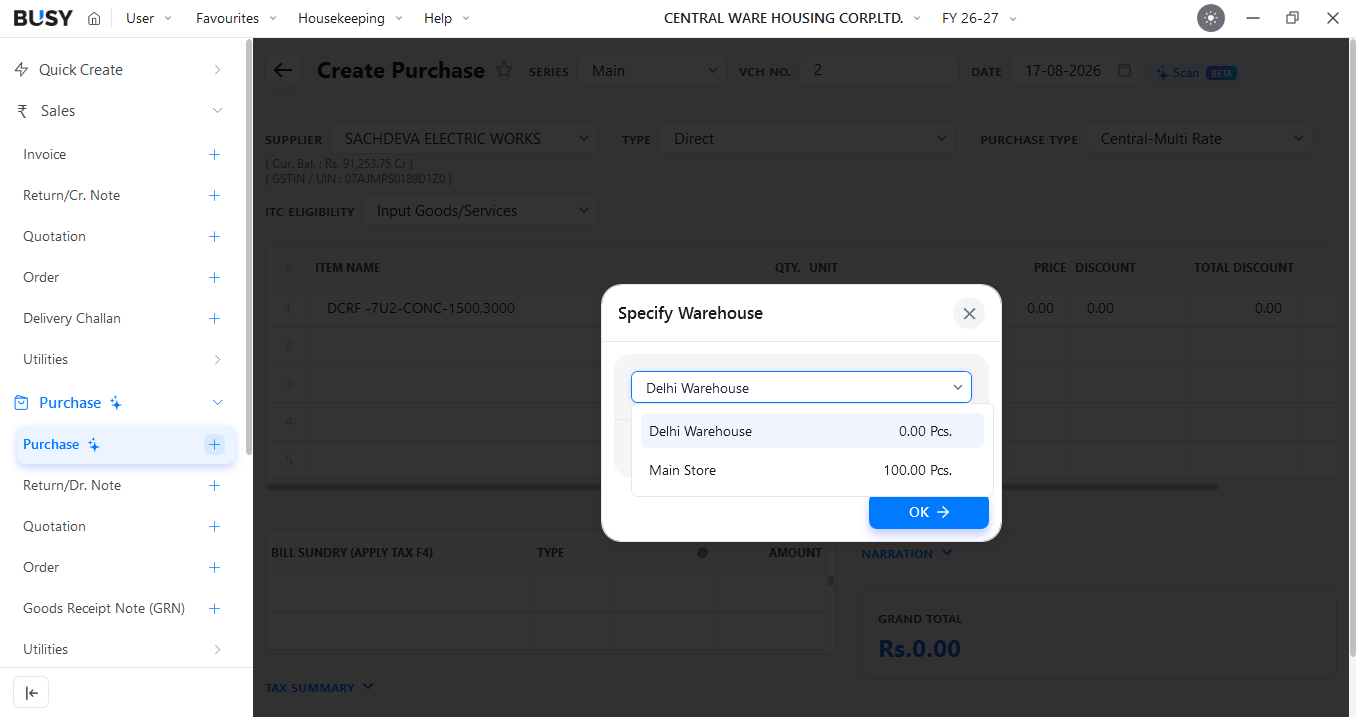Add a new Purchase Return/Dr. Note

pyautogui.click(x=214, y=486)
